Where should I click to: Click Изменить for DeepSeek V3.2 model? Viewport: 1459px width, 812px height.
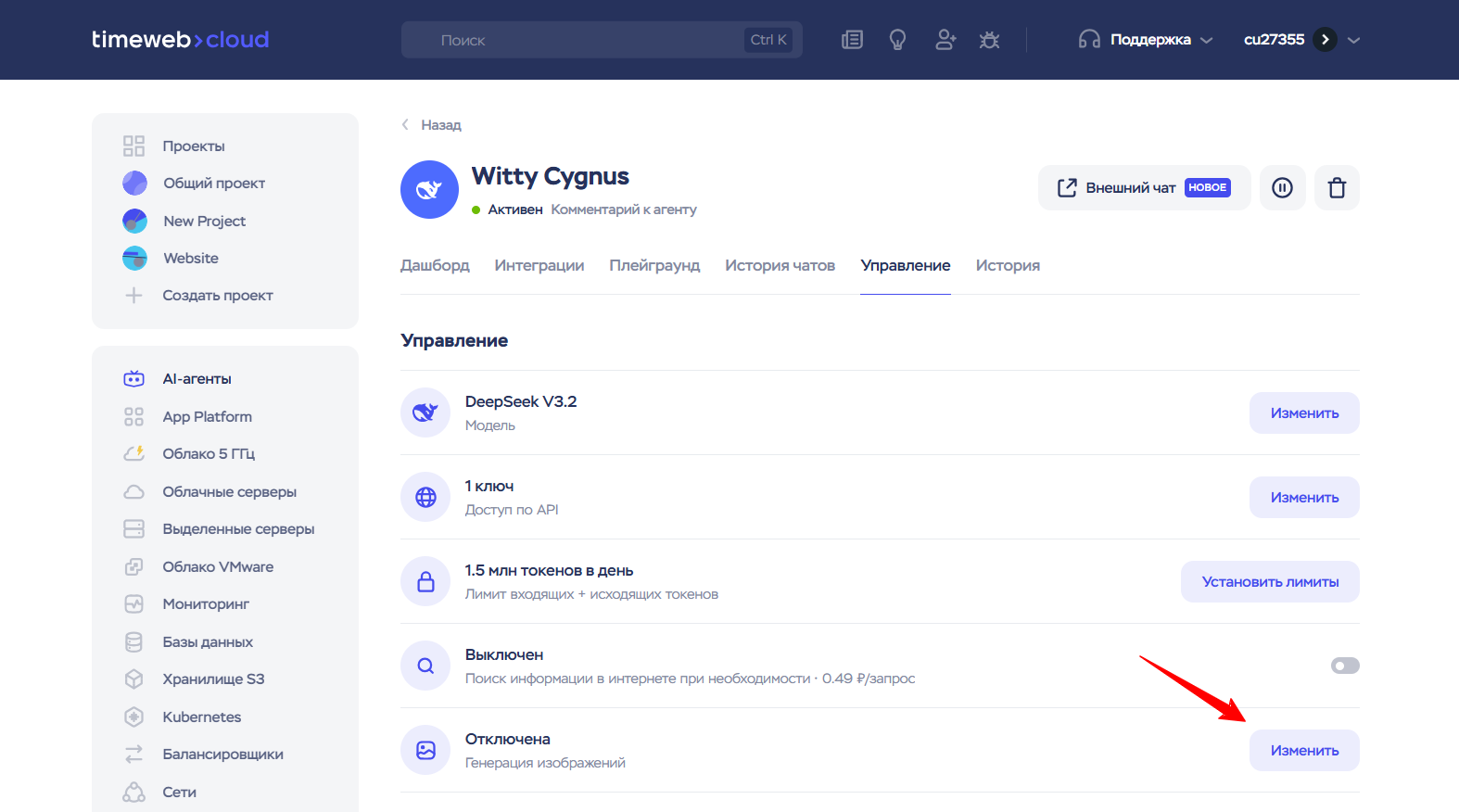(1304, 412)
